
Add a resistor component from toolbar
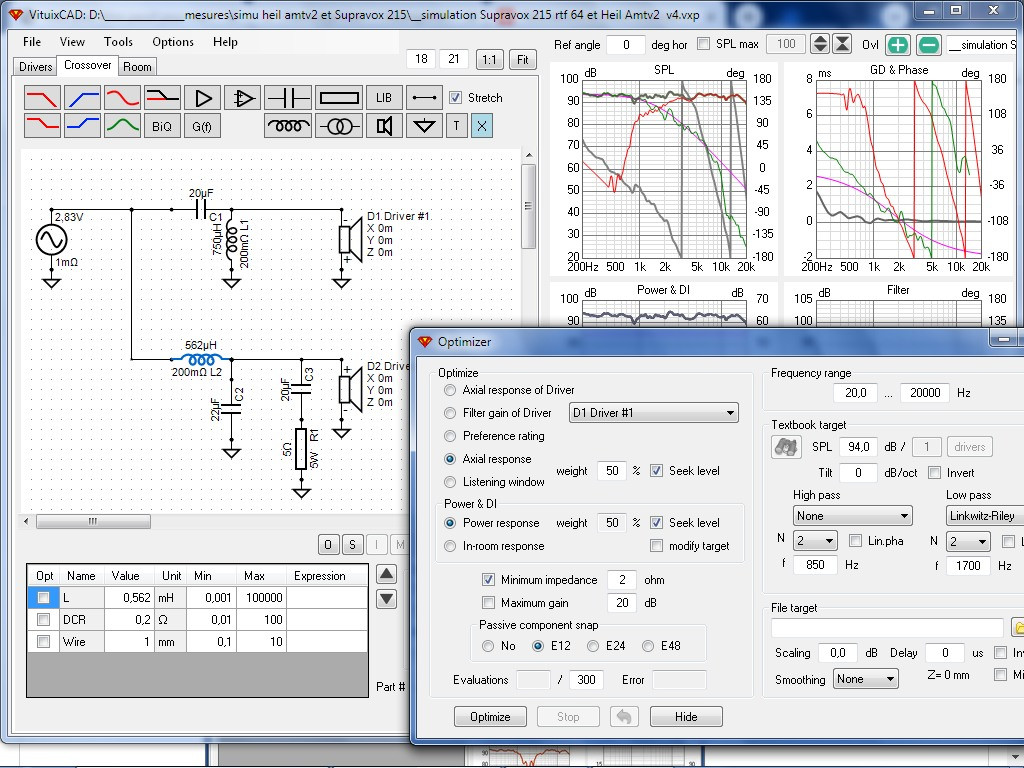(338, 98)
